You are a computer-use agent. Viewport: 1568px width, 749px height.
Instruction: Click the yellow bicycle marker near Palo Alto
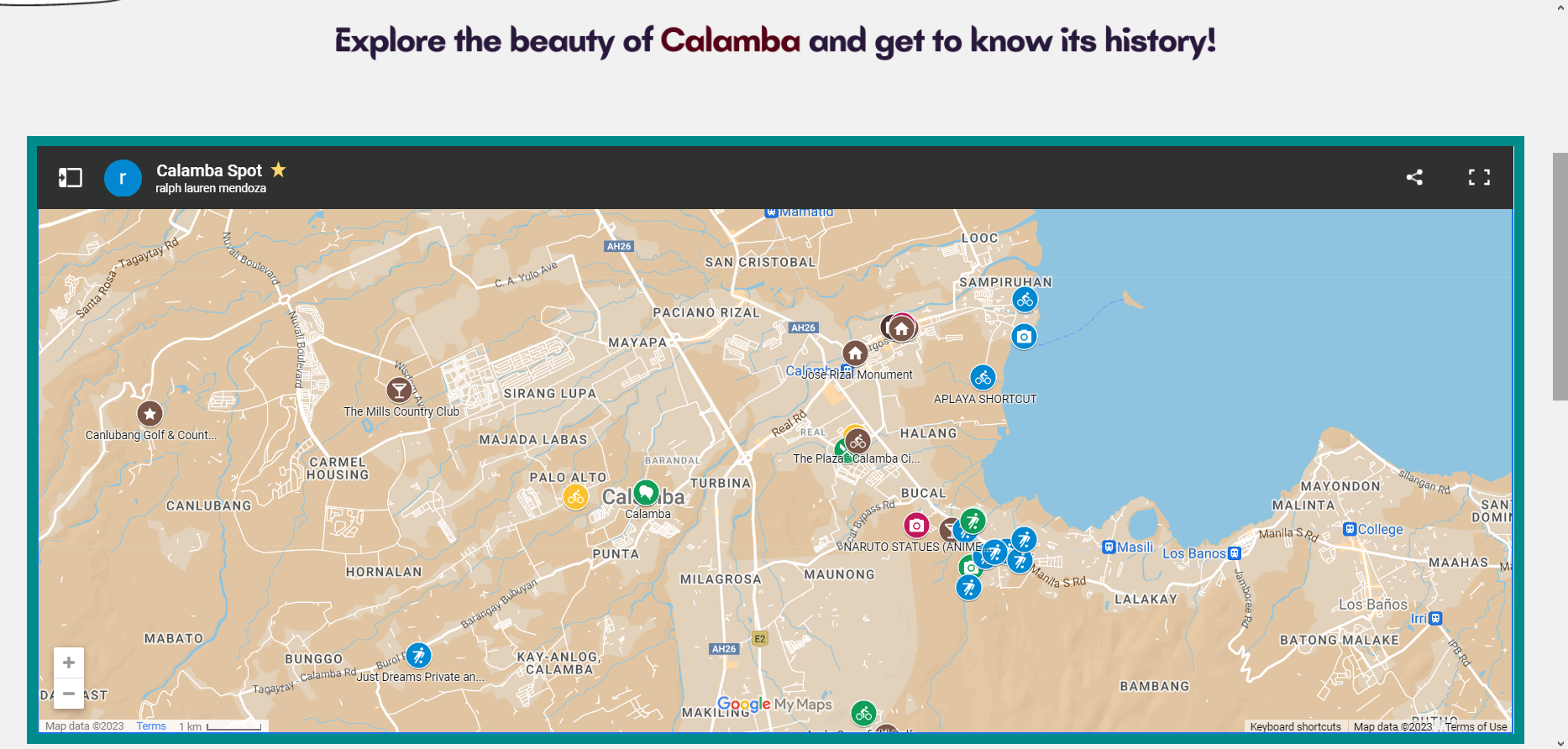575,497
